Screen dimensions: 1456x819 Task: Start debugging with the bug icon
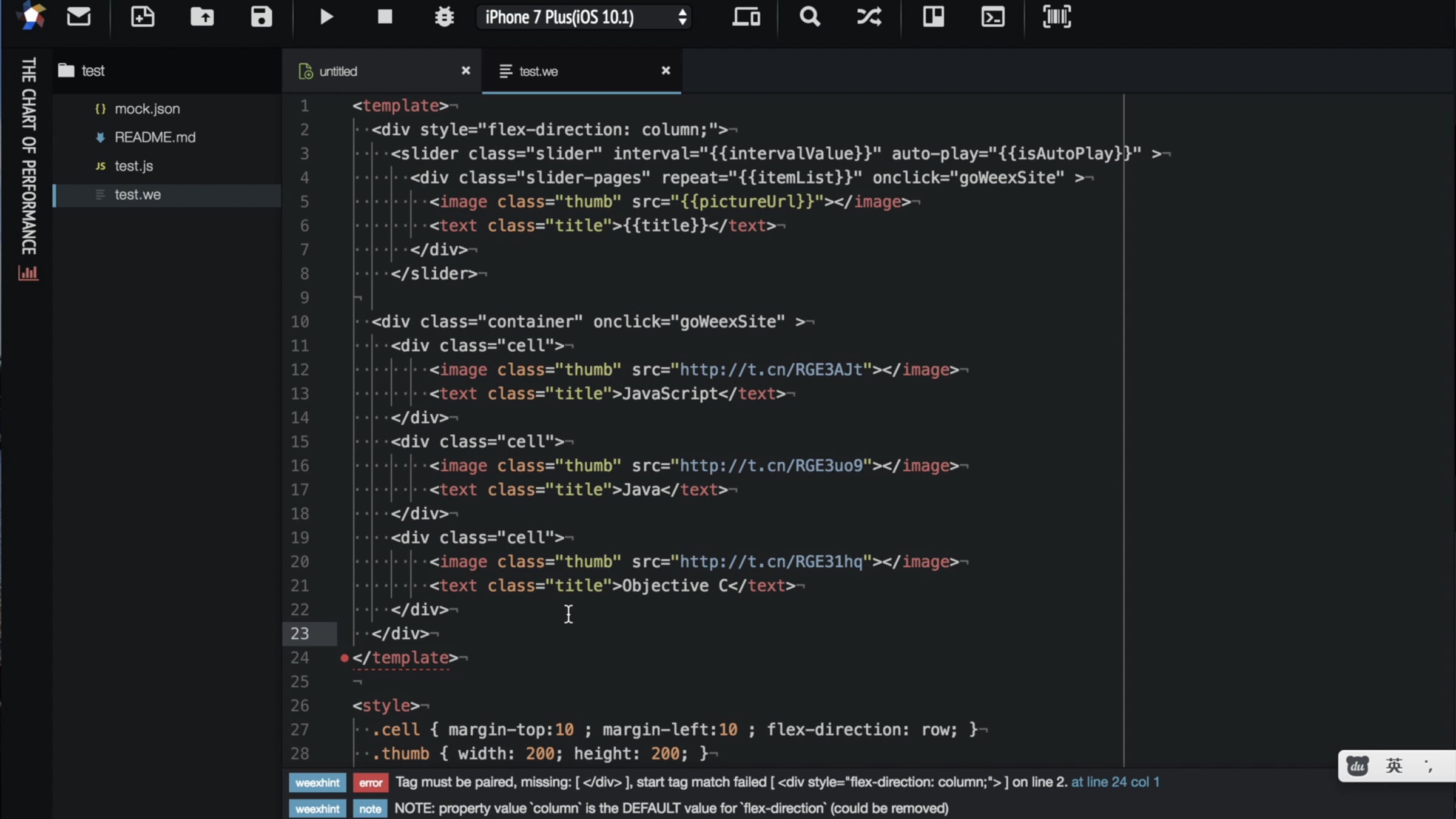coord(444,16)
